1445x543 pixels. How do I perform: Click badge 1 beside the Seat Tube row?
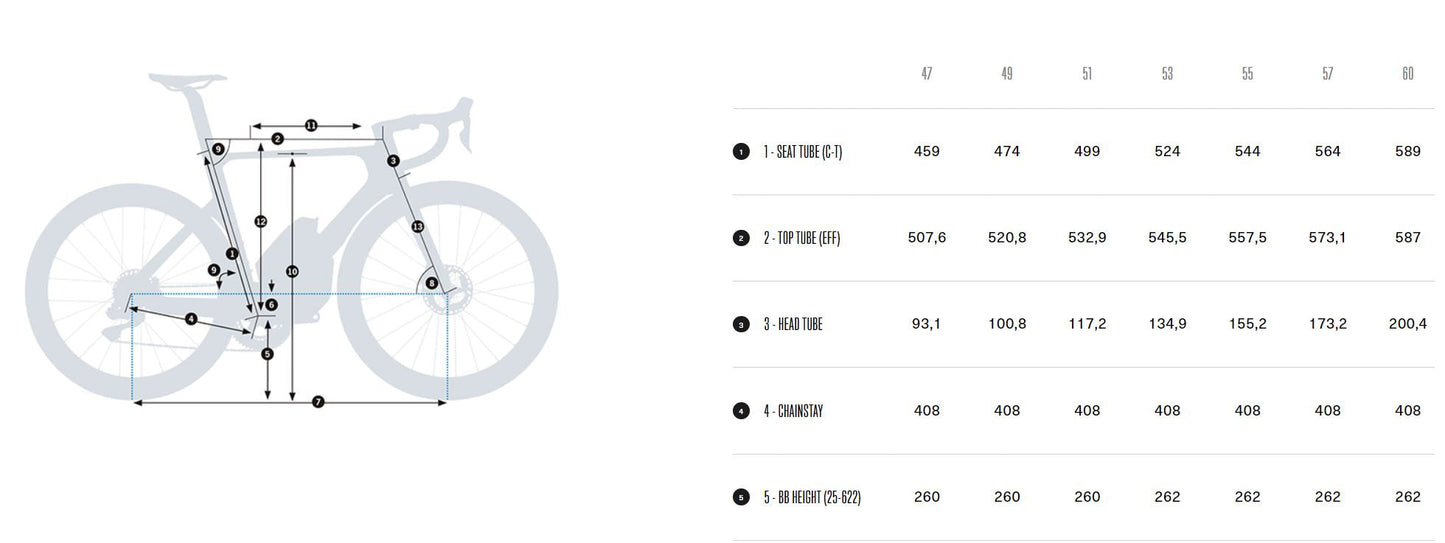click(741, 152)
